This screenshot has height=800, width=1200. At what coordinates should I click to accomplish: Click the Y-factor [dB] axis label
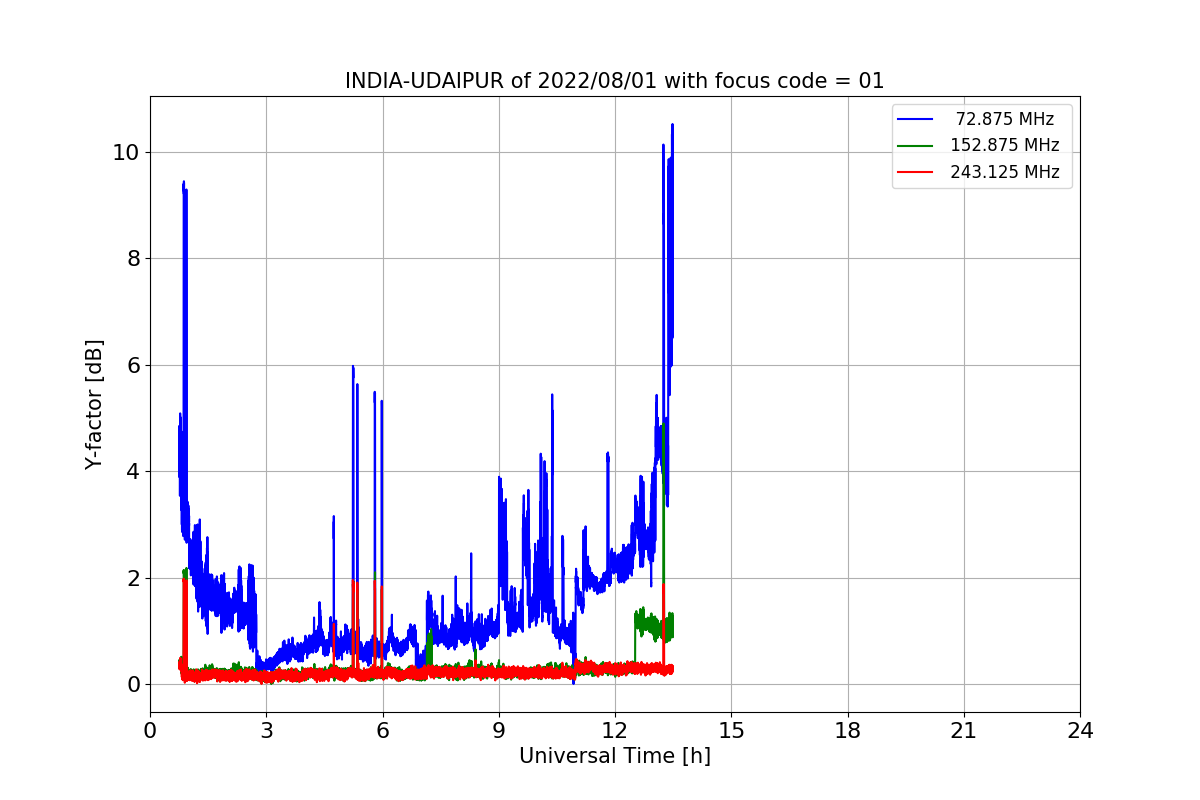[x=94, y=405]
